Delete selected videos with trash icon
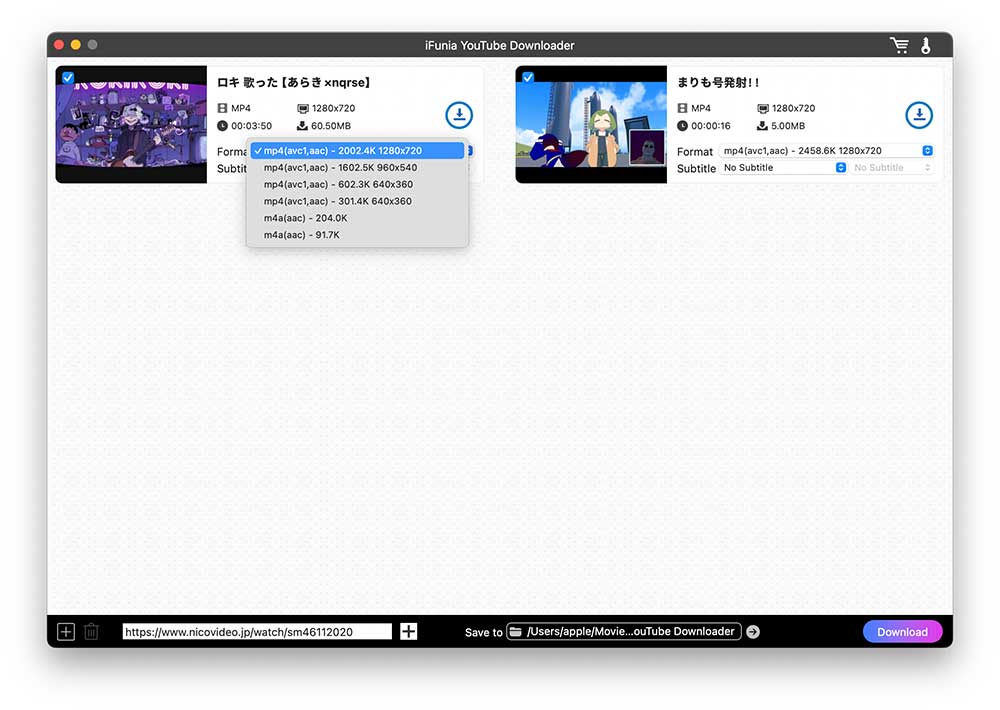 [91, 631]
